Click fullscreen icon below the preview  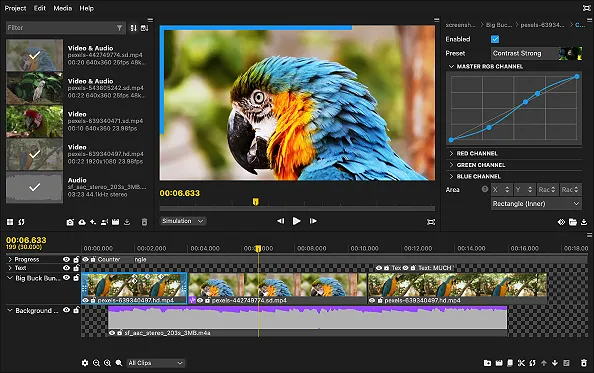coord(431,222)
